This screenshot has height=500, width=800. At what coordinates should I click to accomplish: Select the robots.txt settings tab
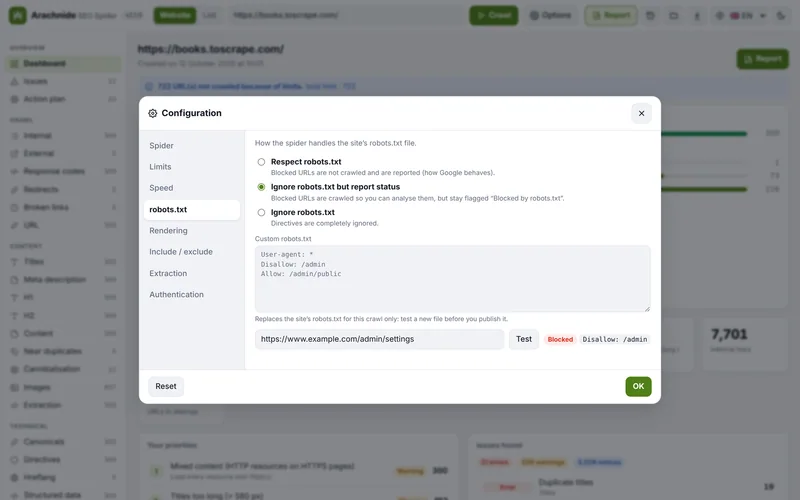point(192,210)
